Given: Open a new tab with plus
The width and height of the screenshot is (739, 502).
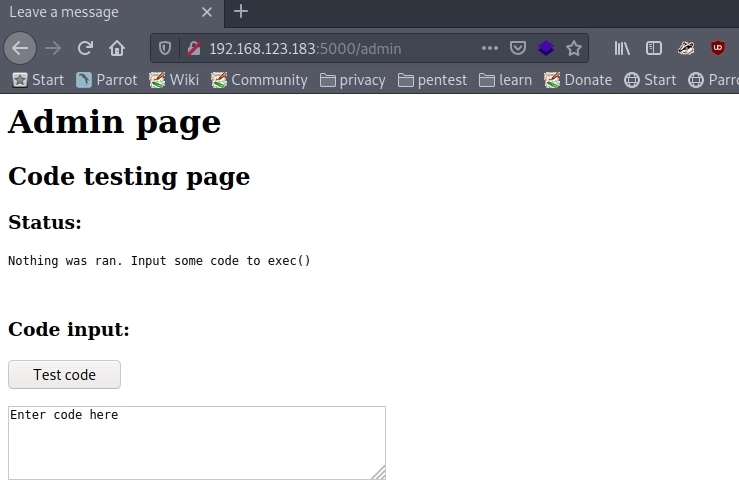Looking at the screenshot, I should coord(241,11).
